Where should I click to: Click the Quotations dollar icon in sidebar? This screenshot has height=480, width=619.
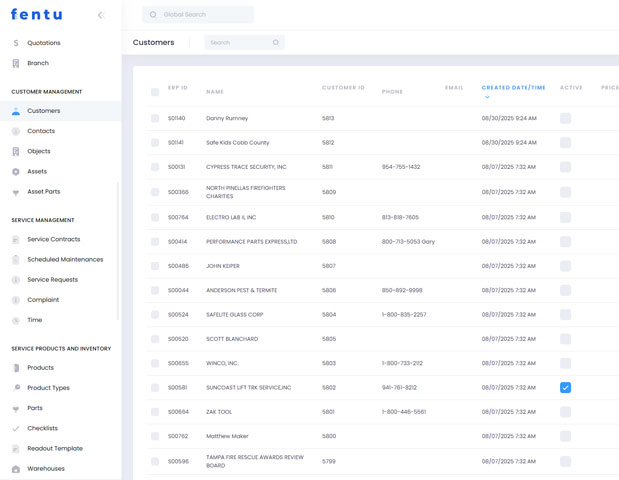pos(16,43)
